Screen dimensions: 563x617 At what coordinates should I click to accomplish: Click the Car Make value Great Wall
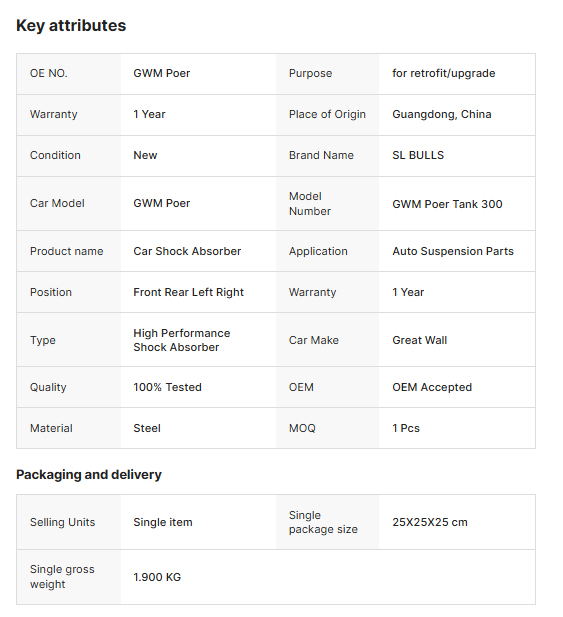click(x=419, y=340)
